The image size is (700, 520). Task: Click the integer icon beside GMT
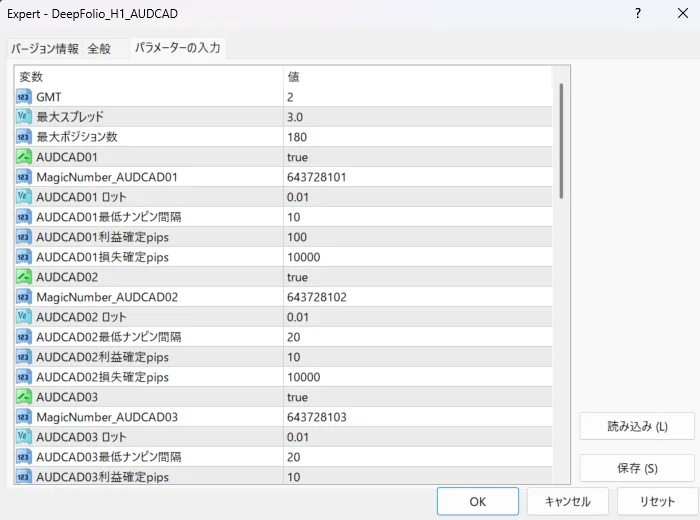click(x=24, y=97)
